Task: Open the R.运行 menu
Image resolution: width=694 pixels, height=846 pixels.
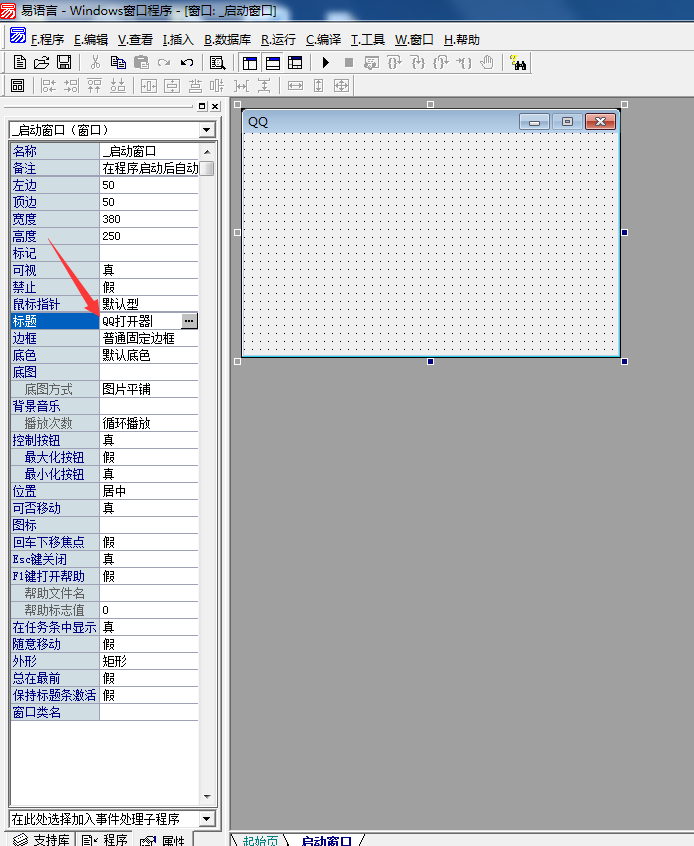Action: coord(278,40)
